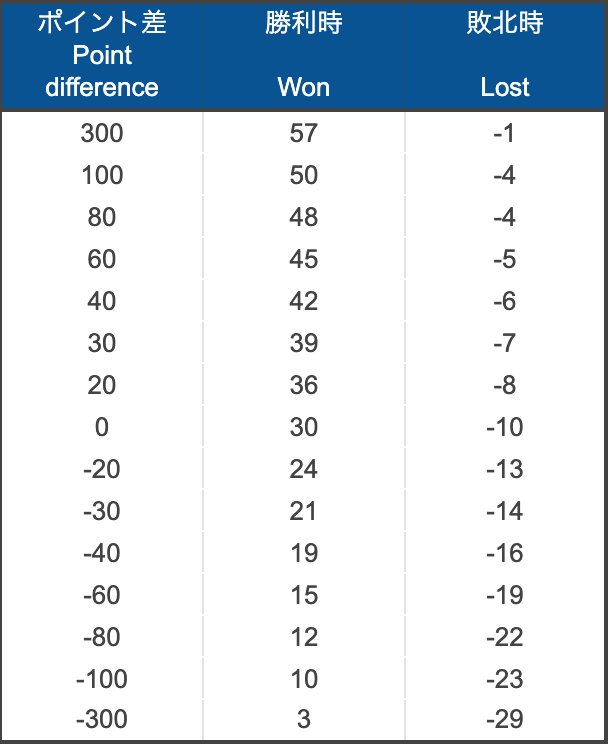The image size is (608, 744).
Task: Select the Lost value -16
Action: tap(504, 554)
